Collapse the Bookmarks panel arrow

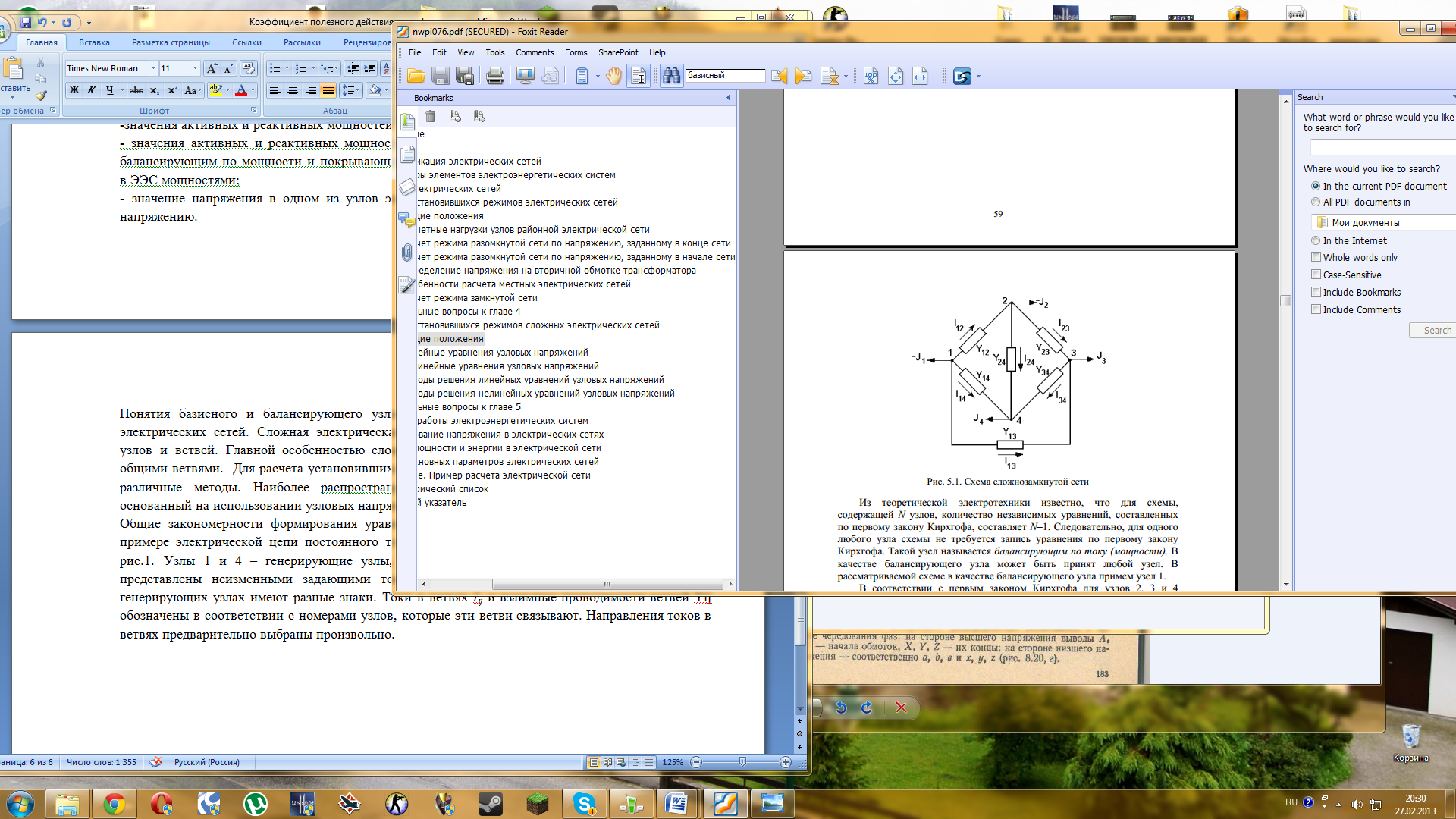729,98
